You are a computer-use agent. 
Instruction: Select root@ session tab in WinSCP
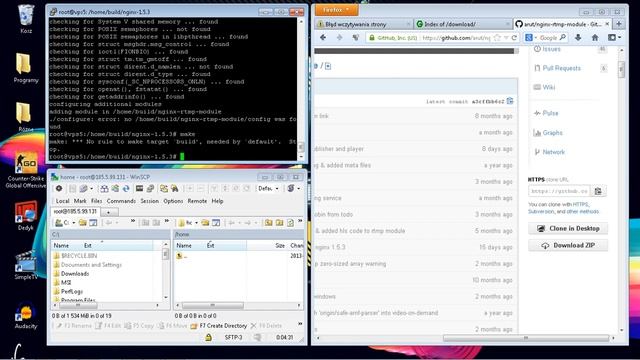tap(76, 211)
